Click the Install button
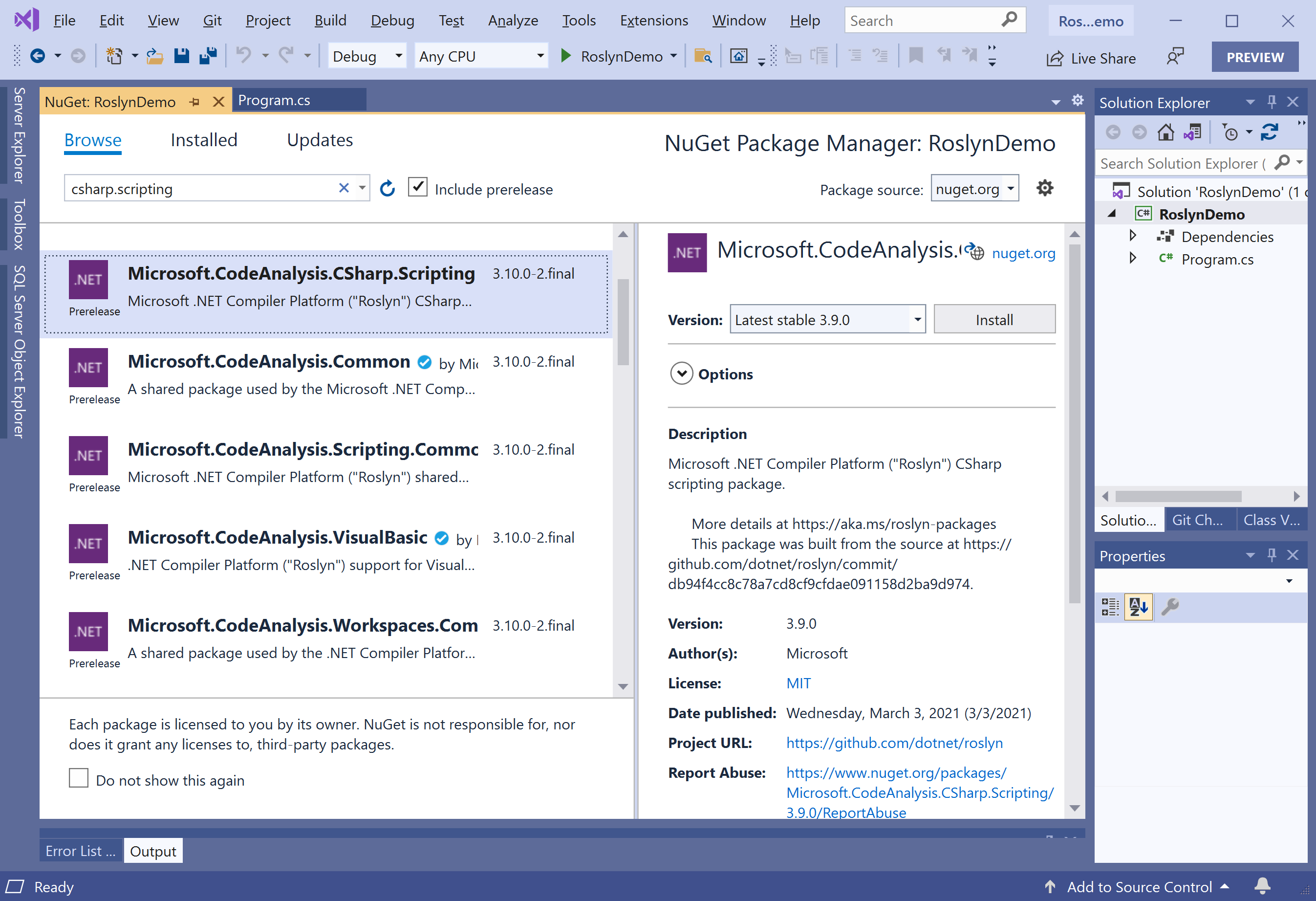The image size is (1316, 901). tap(994, 320)
